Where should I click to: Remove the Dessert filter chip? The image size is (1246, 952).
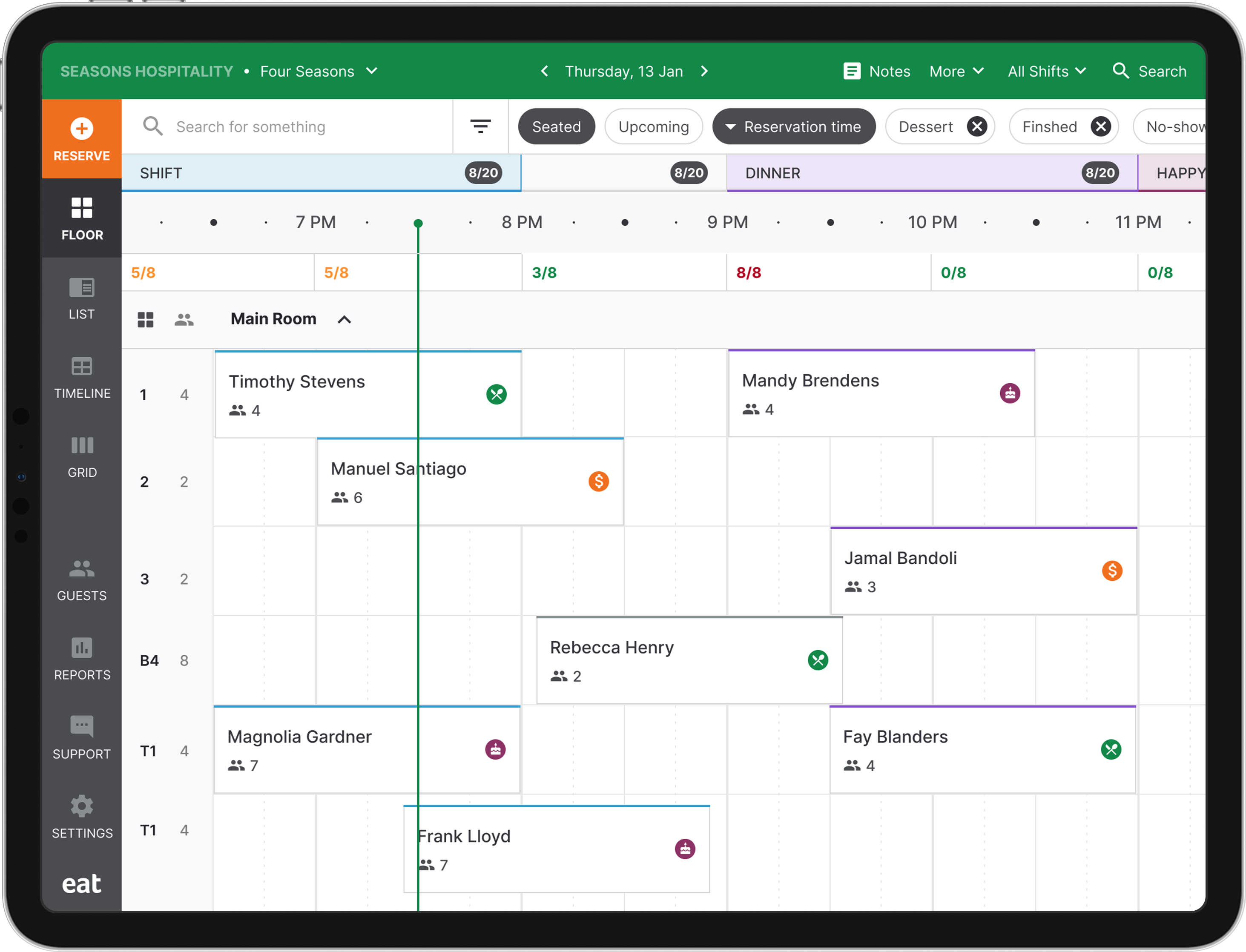coord(977,126)
